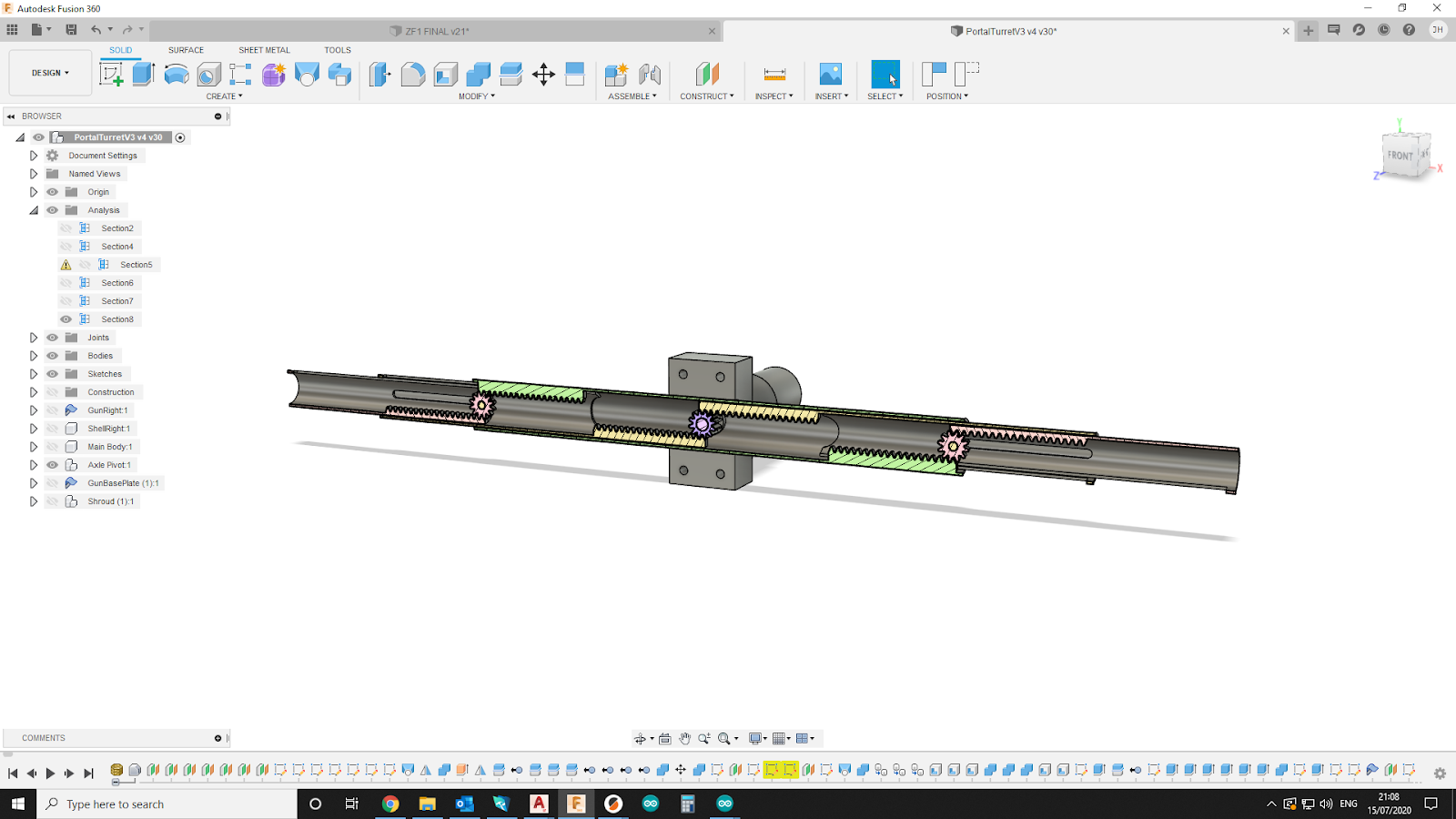Collapse the Analysis folder

pyautogui.click(x=34, y=210)
